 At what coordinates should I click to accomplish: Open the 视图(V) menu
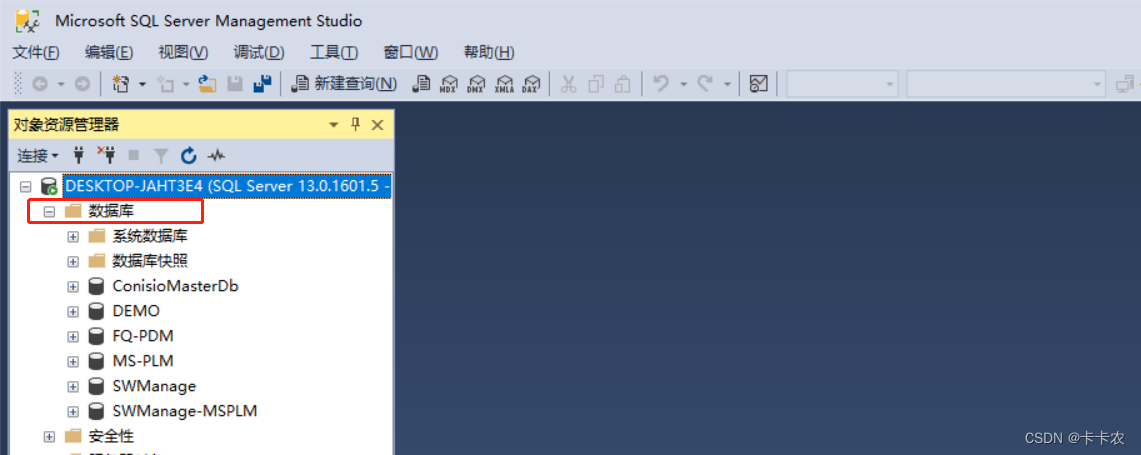pyautogui.click(x=183, y=52)
